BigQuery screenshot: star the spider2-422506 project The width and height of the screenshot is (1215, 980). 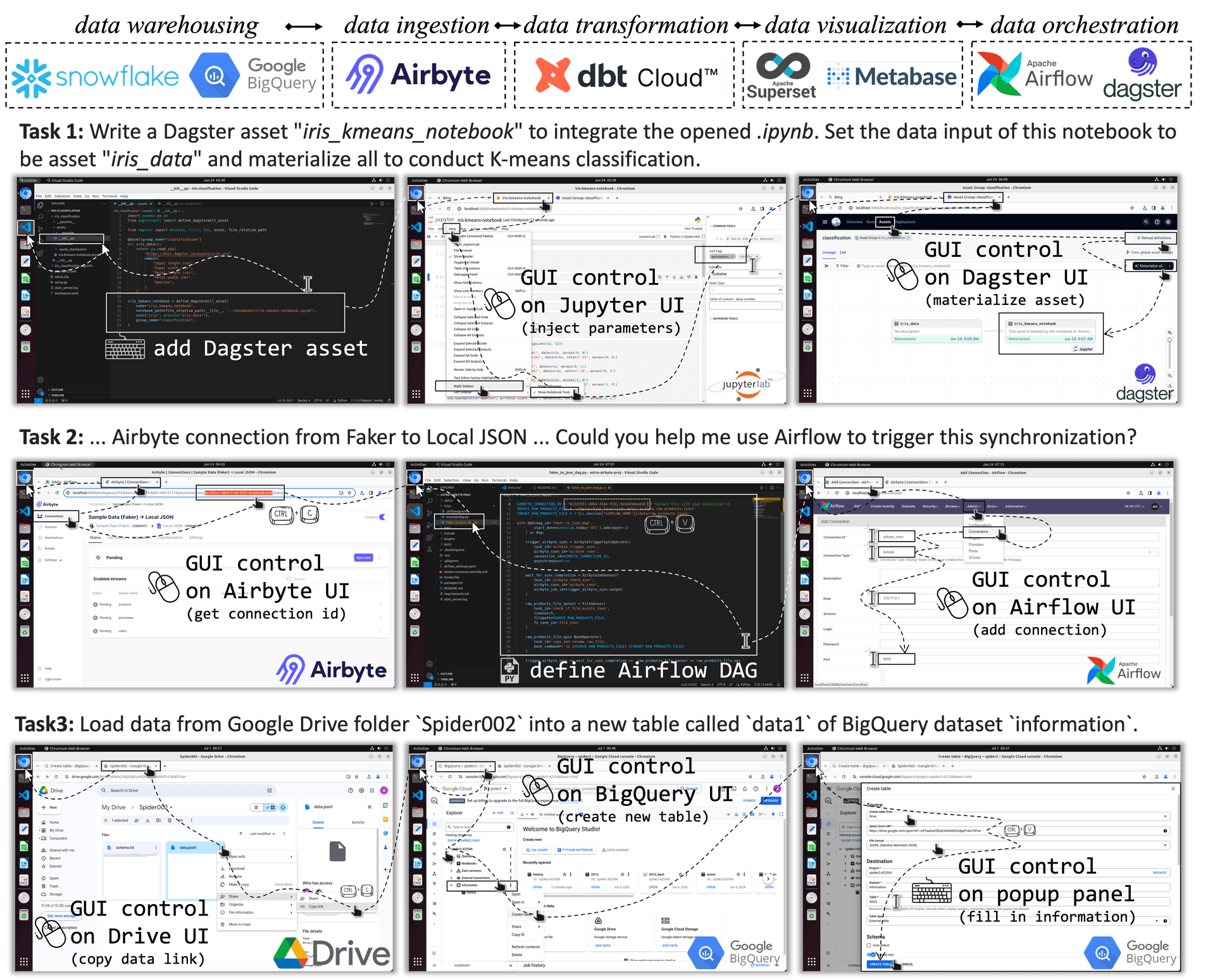click(504, 849)
